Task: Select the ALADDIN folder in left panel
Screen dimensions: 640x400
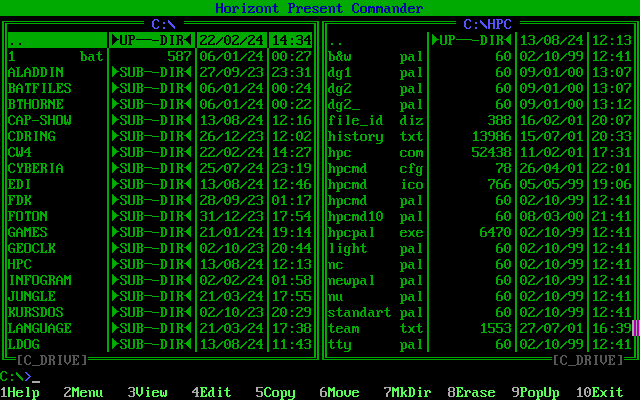Action: 36,73
